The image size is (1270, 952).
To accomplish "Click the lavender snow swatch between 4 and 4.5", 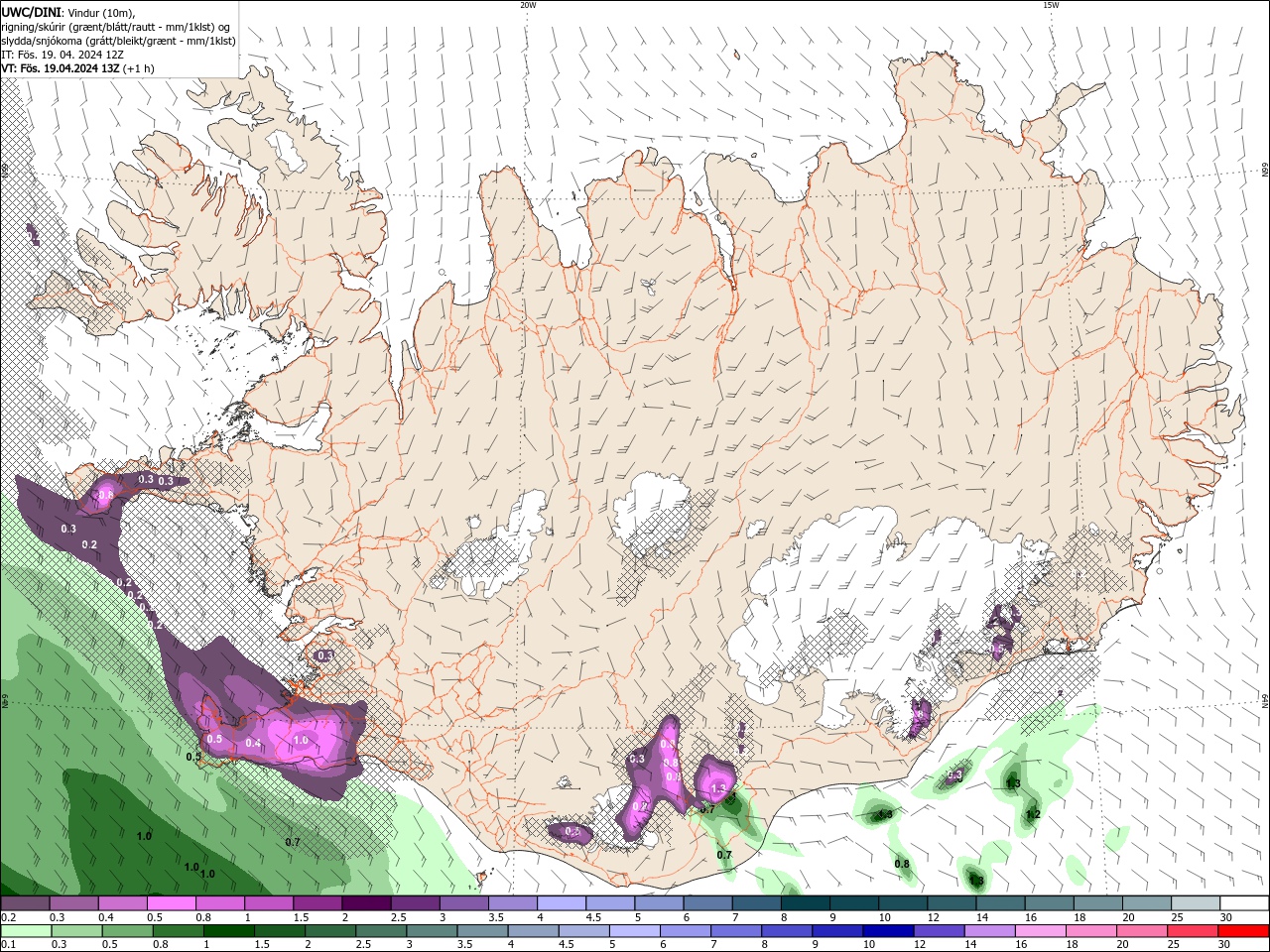I will coord(562,903).
